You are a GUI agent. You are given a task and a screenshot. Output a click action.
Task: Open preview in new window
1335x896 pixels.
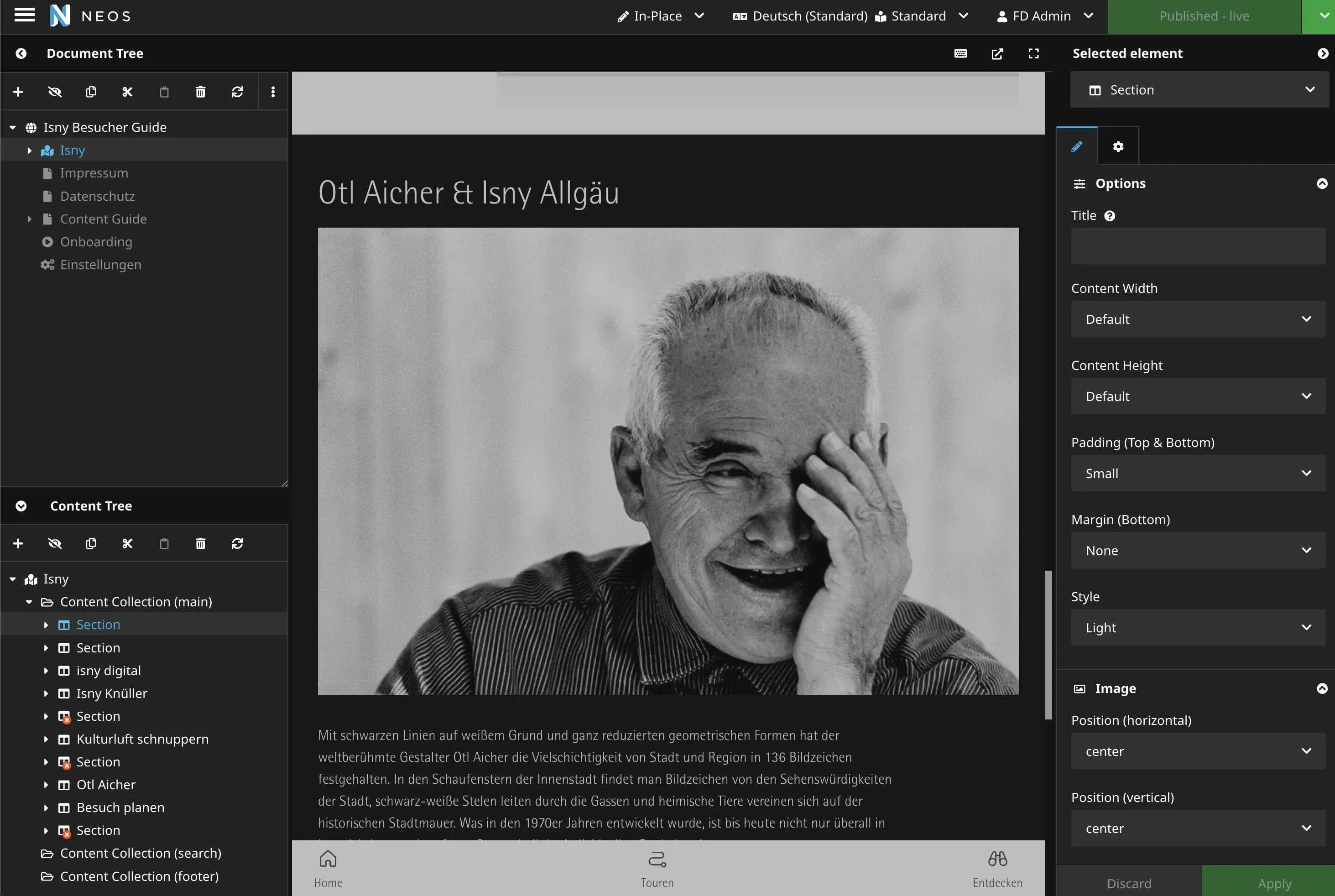pyautogui.click(x=997, y=53)
